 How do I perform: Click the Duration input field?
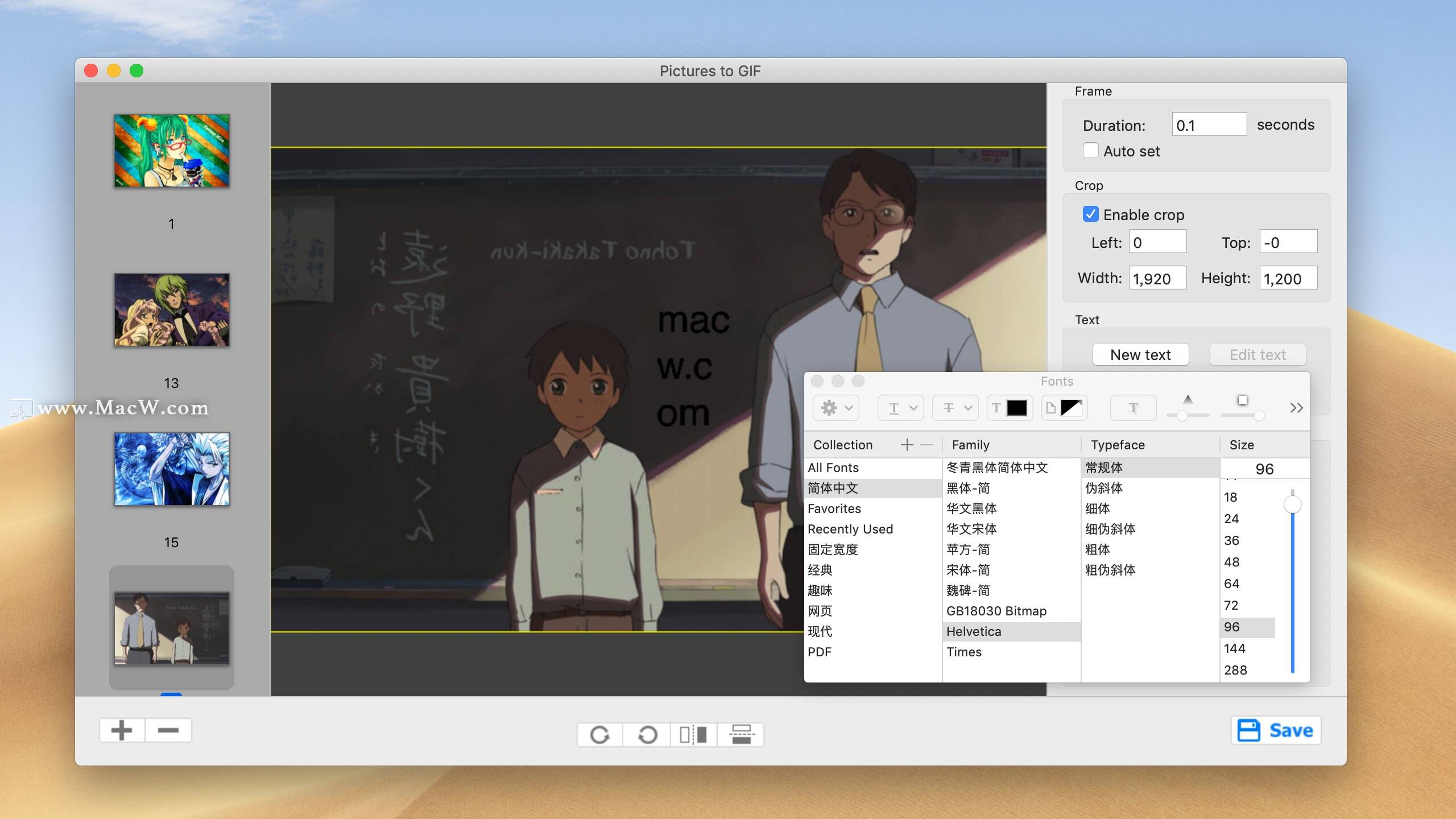click(x=1209, y=125)
